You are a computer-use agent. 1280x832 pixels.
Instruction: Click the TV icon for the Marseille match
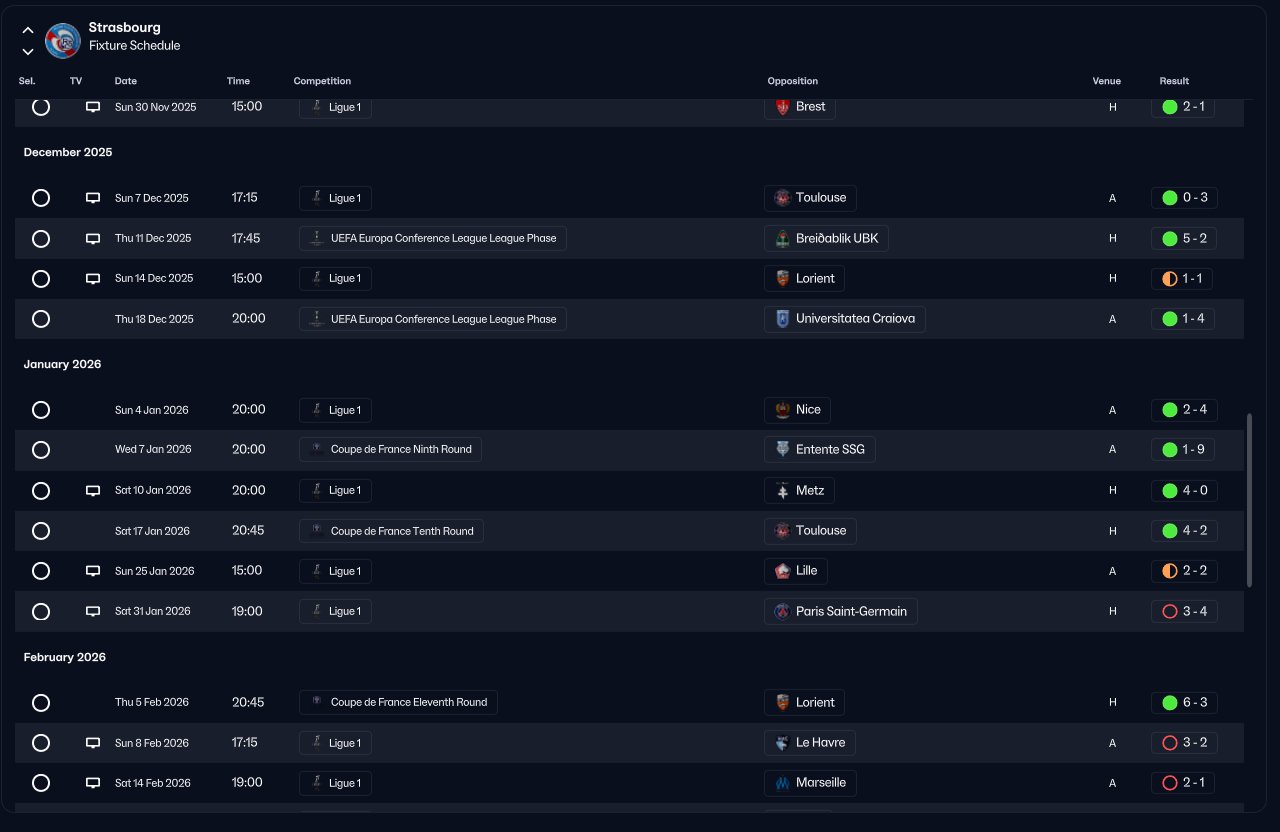[93, 783]
